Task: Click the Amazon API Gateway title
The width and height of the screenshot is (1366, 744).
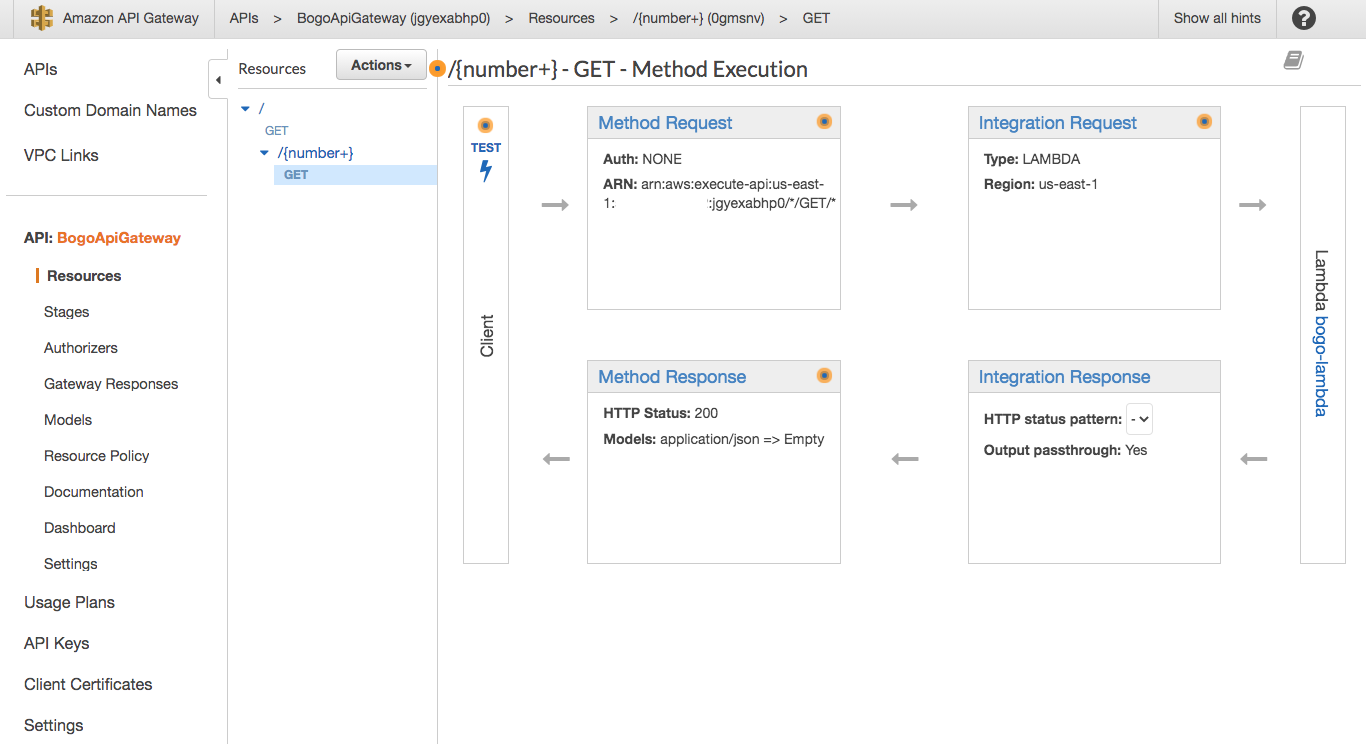Action: coord(131,18)
